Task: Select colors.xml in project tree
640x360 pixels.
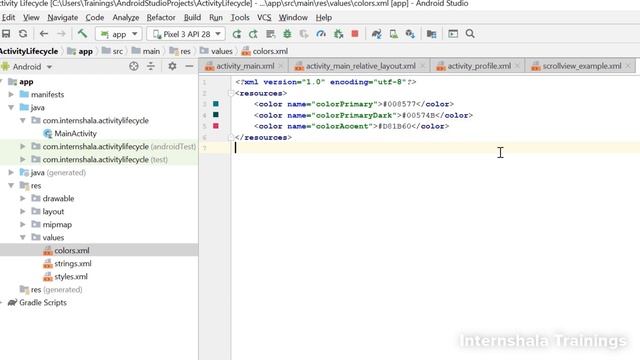Action: (71, 251)
